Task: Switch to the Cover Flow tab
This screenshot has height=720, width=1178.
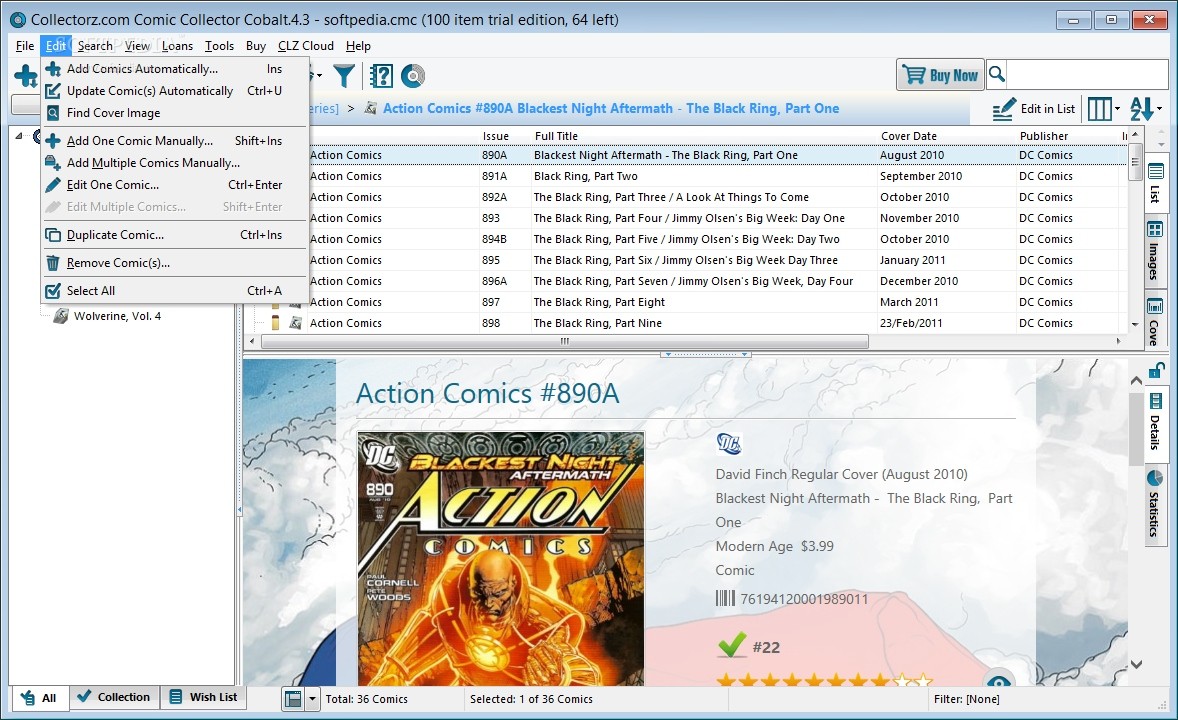Action: pos(1155,322)
